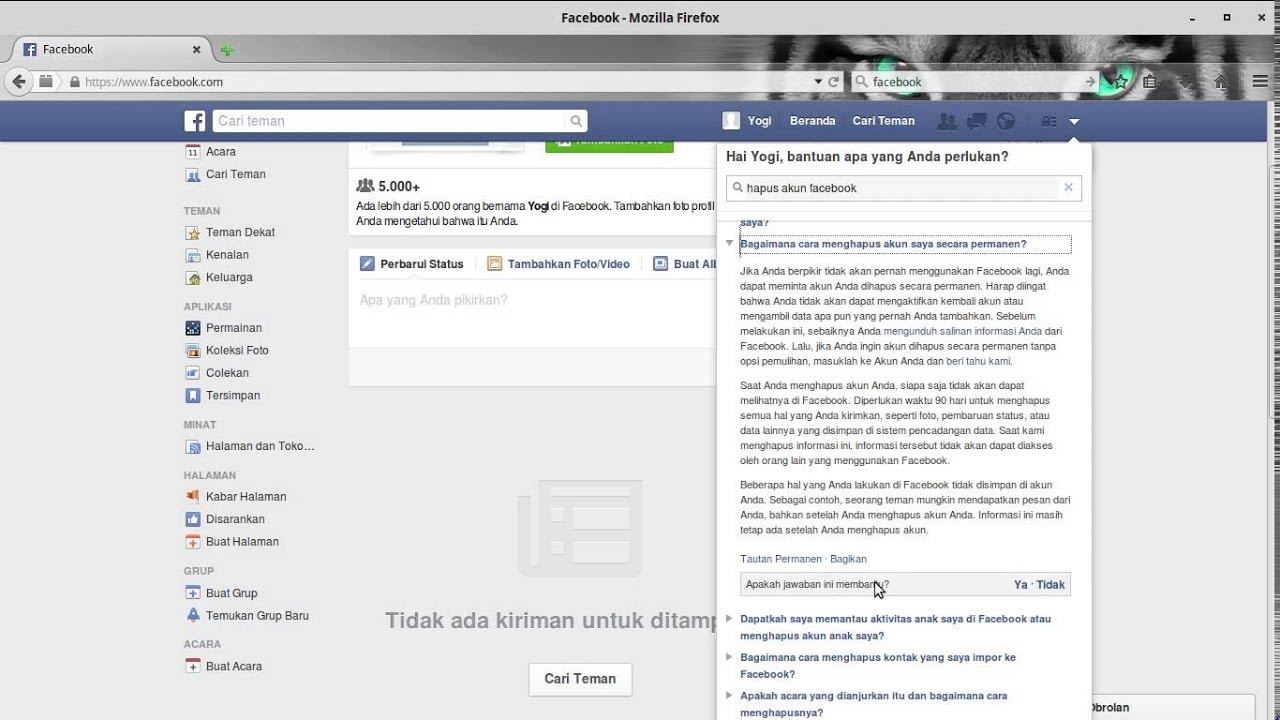This screenshot has width=1280, height=720.
Task: Click the Facebook logo icon in the blue bar
Action: click(x=195, y=121)
